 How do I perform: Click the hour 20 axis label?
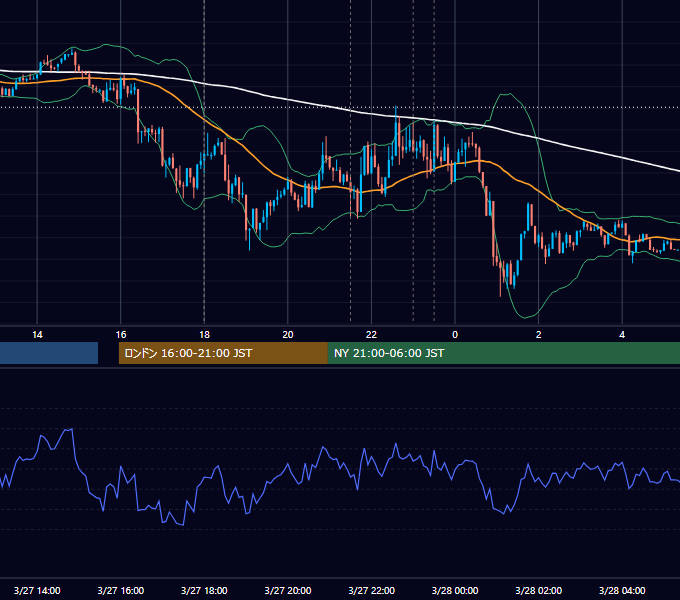pos(288,335)
